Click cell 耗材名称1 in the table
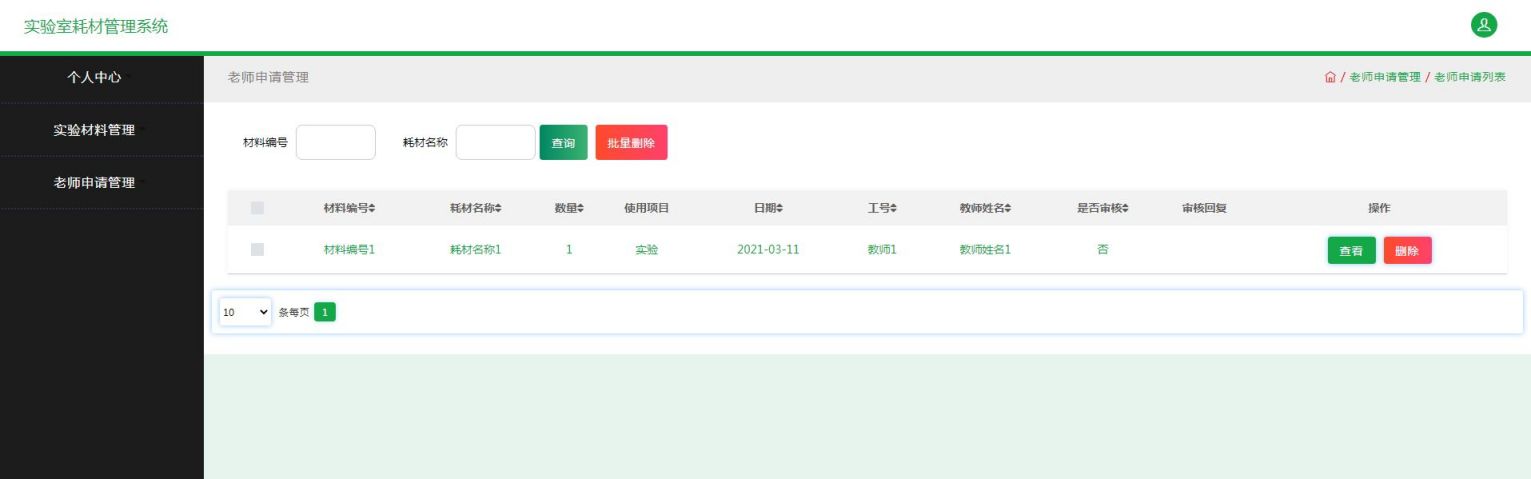Image resolution: width=1531 pixels, height=479 pixels. click(475, 250)
